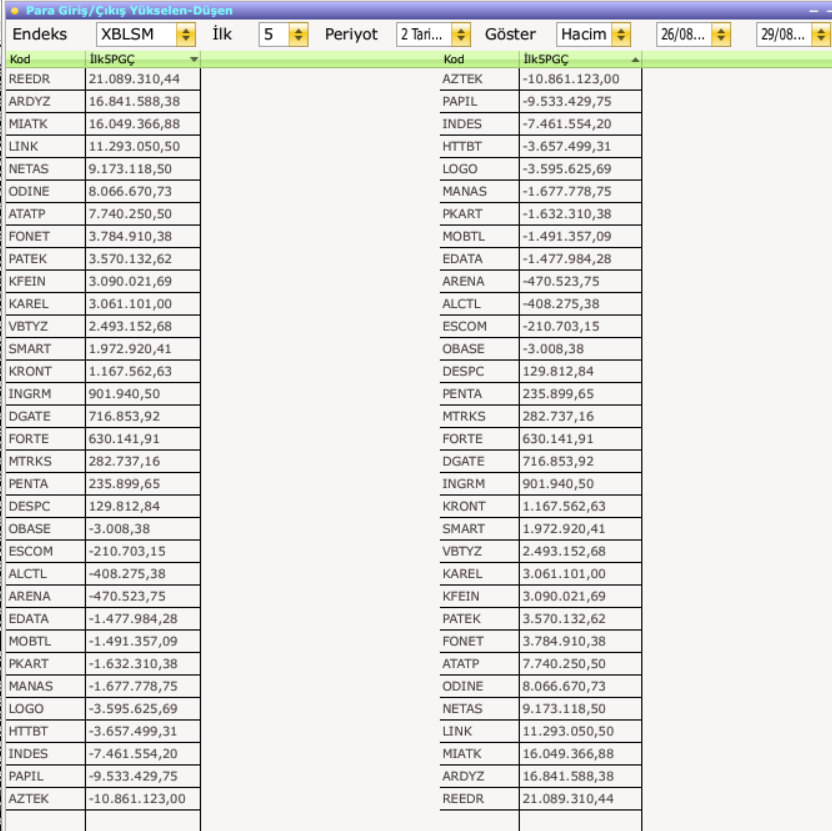
Task: Select SMART in the left table
Action: coord(30,349)
